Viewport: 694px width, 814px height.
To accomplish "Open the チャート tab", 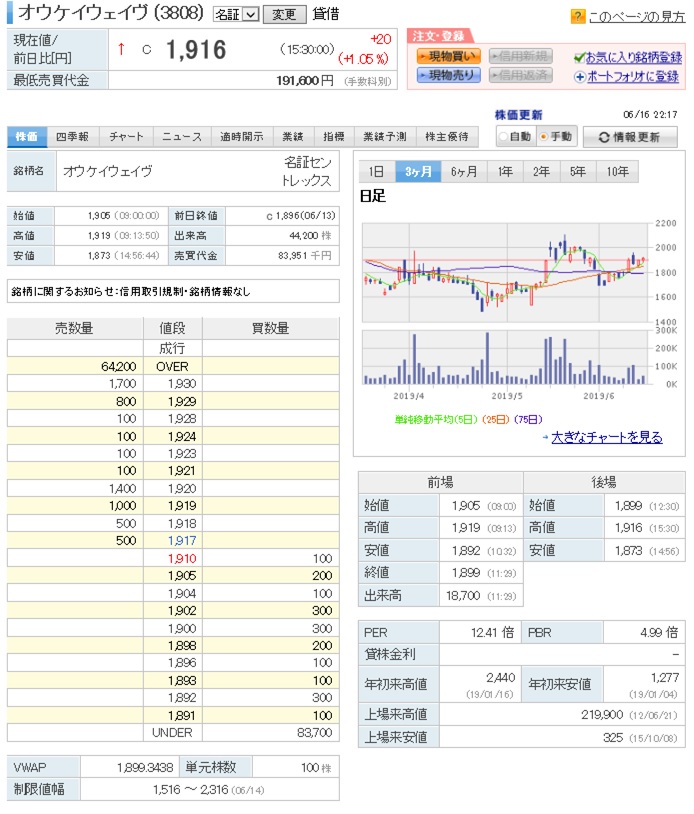I will click(x=126, y=137).
